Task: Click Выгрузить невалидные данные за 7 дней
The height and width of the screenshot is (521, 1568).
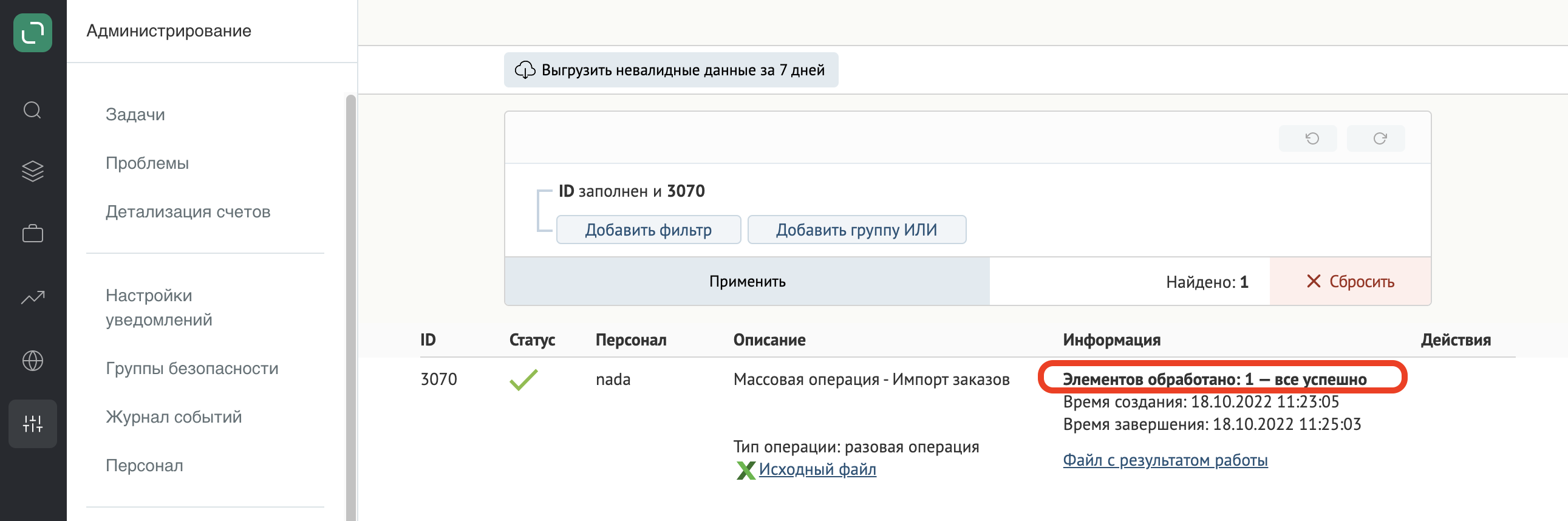Action: pos(671,70)
